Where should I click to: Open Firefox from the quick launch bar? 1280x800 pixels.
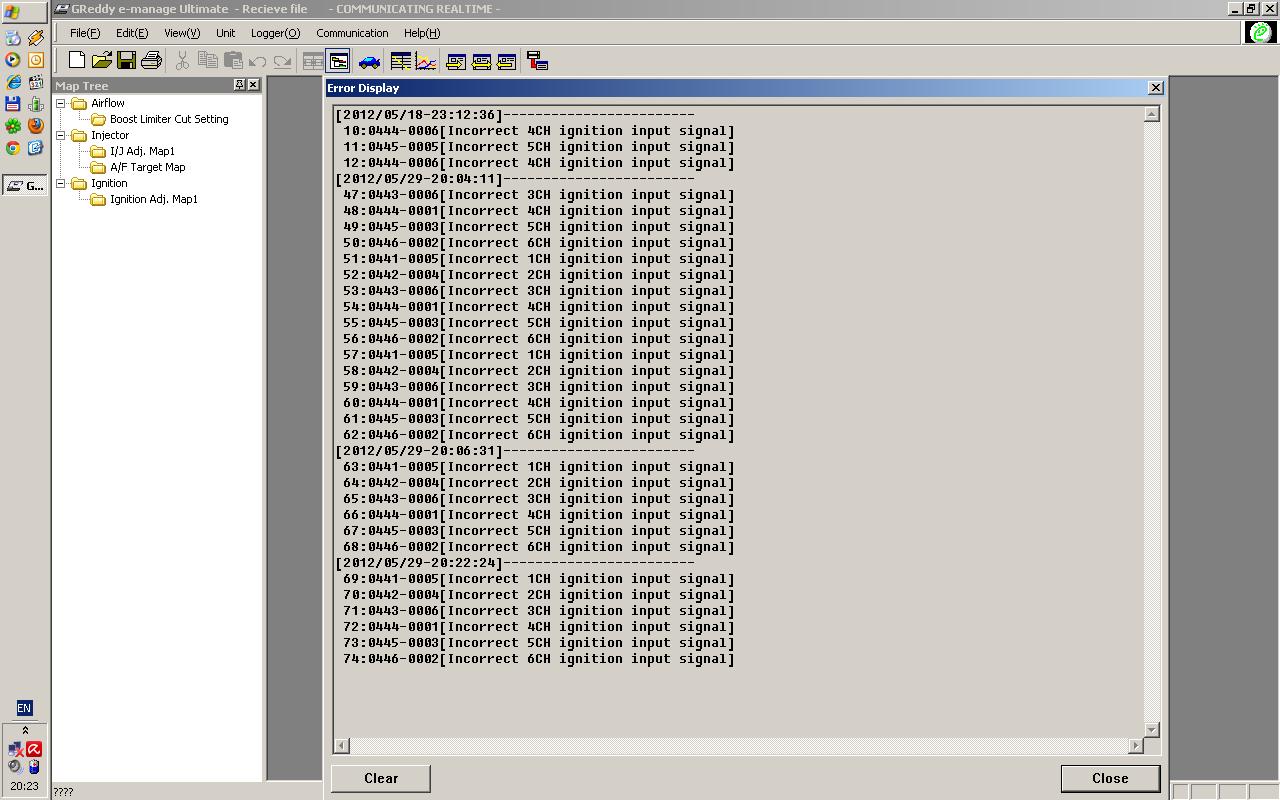point(35,126)
